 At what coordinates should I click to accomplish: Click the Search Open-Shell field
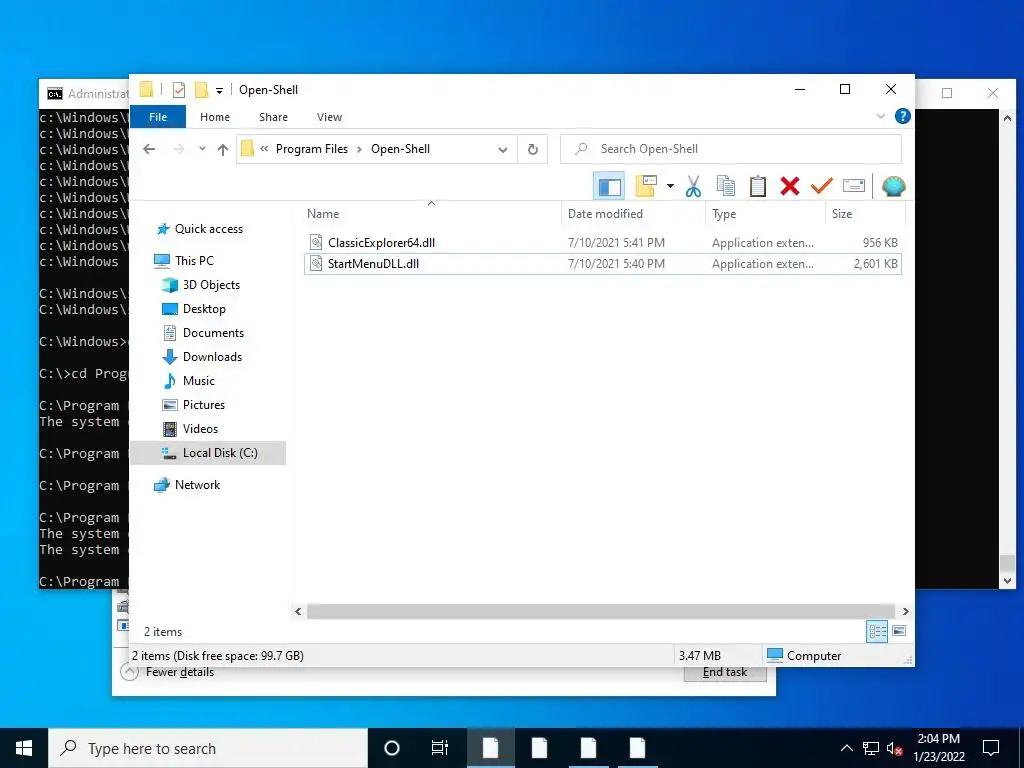[731, 149]
